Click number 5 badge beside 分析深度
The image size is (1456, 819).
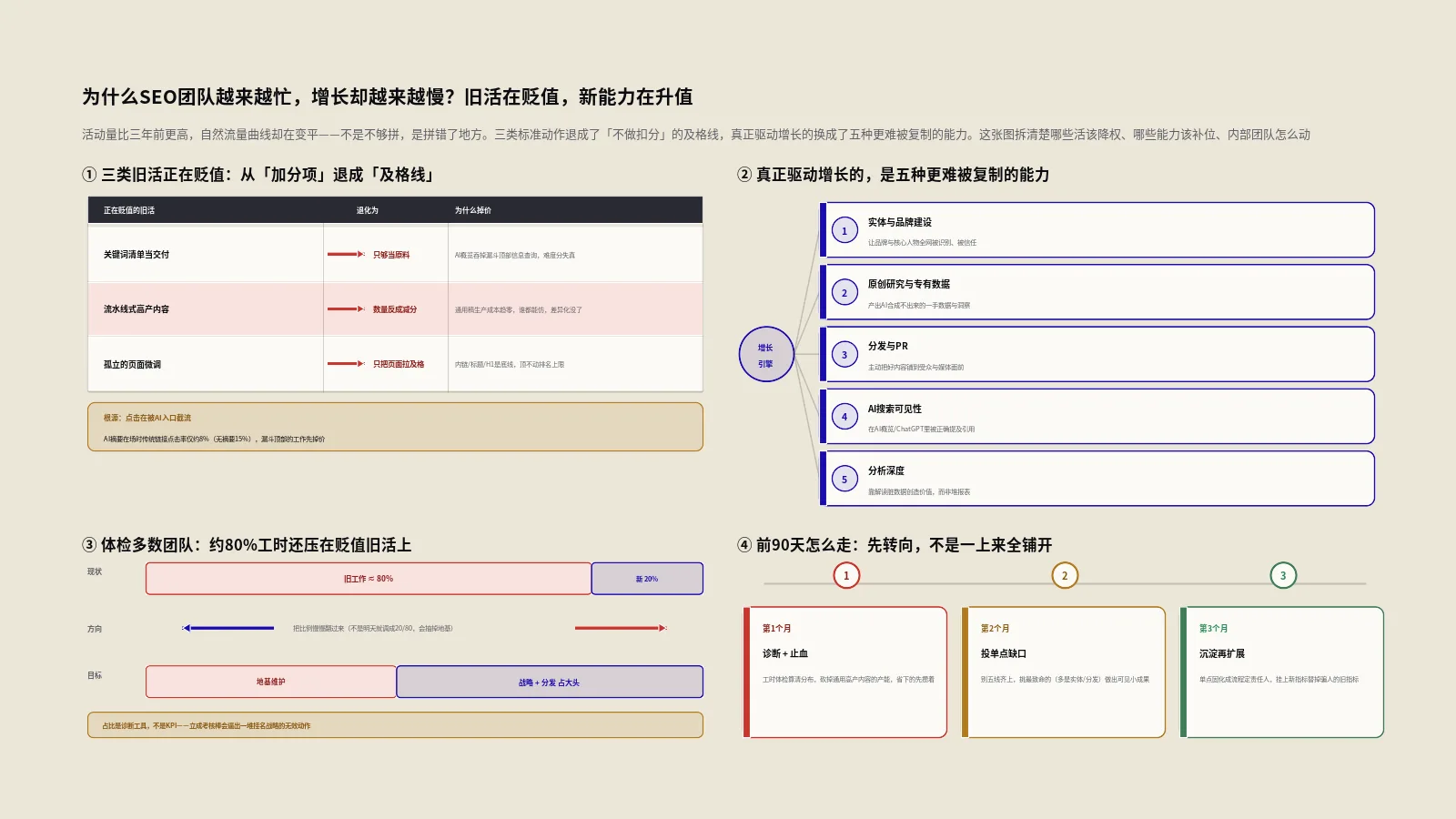844,479
